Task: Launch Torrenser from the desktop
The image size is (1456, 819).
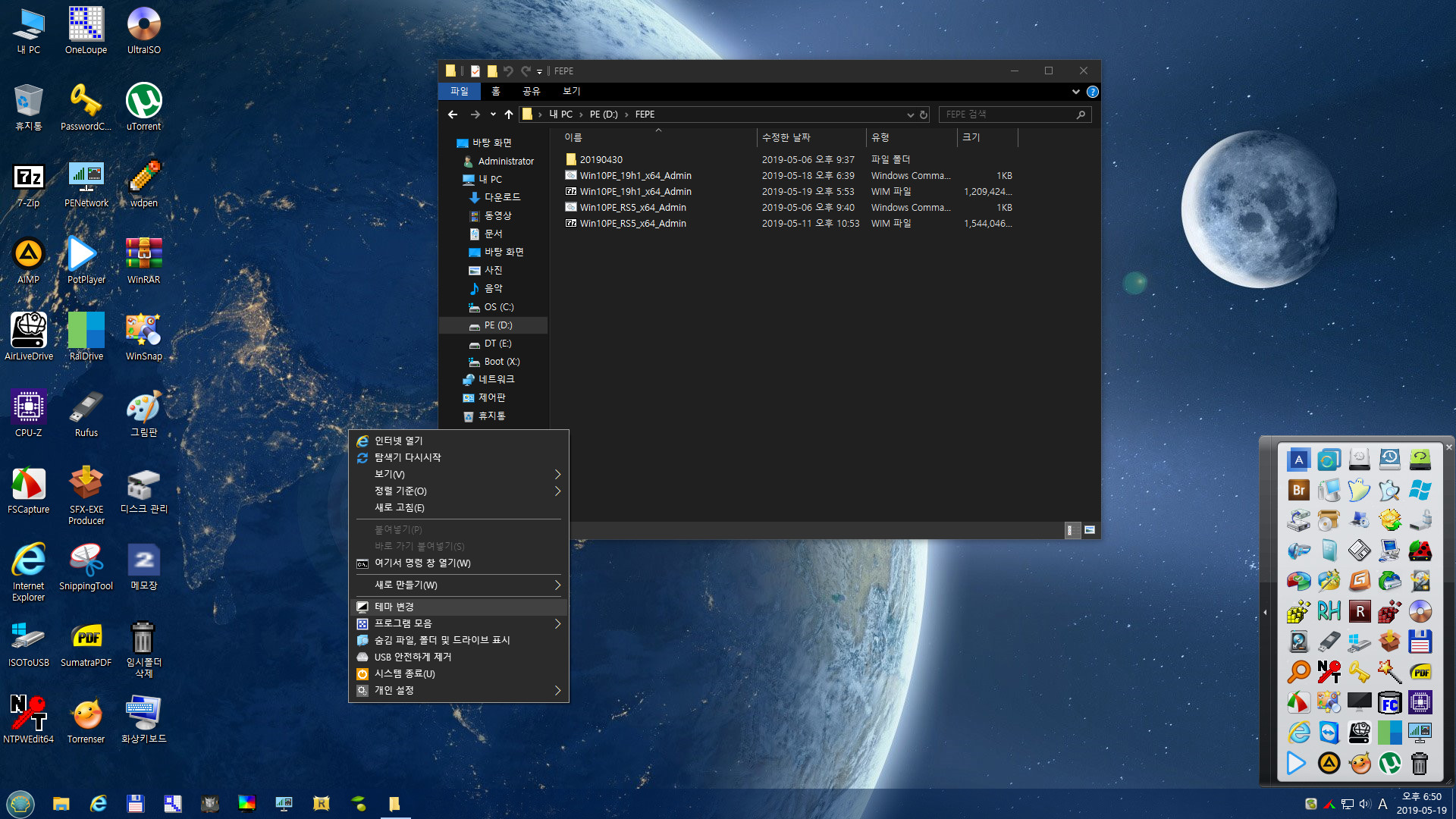Action: click(86, 720)
